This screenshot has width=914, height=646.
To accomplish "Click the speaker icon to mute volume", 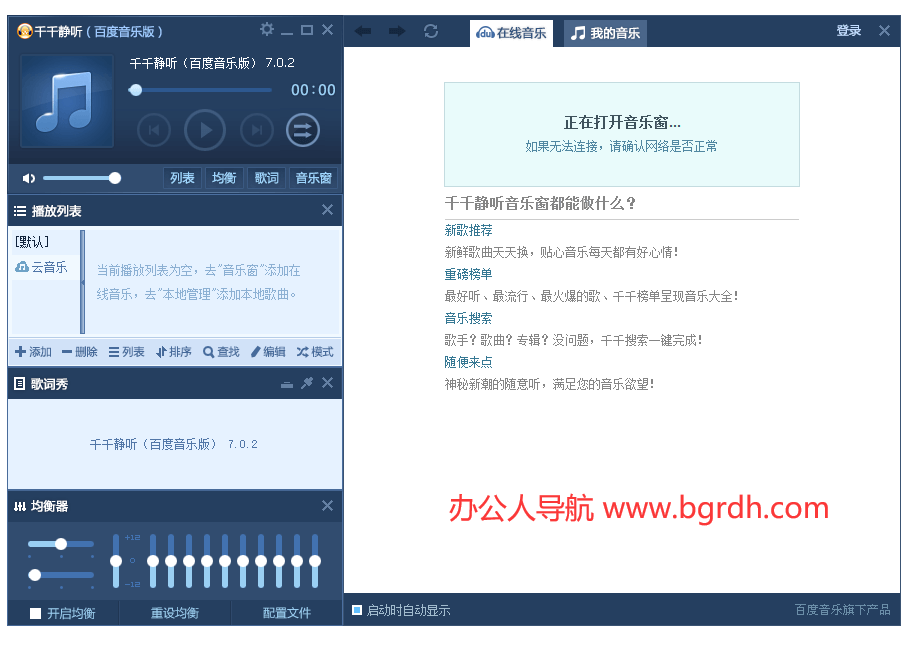I will tap(28, 177).
